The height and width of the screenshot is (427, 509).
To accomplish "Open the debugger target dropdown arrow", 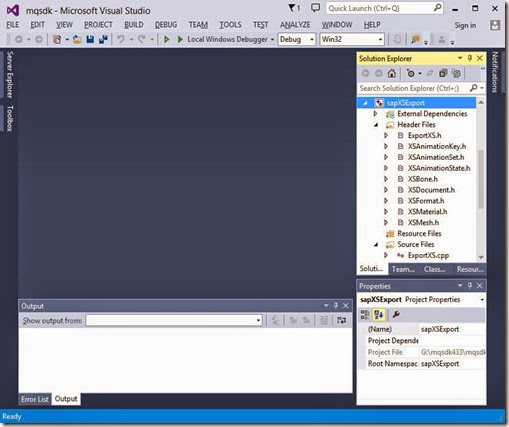I will tap(272, 40).
